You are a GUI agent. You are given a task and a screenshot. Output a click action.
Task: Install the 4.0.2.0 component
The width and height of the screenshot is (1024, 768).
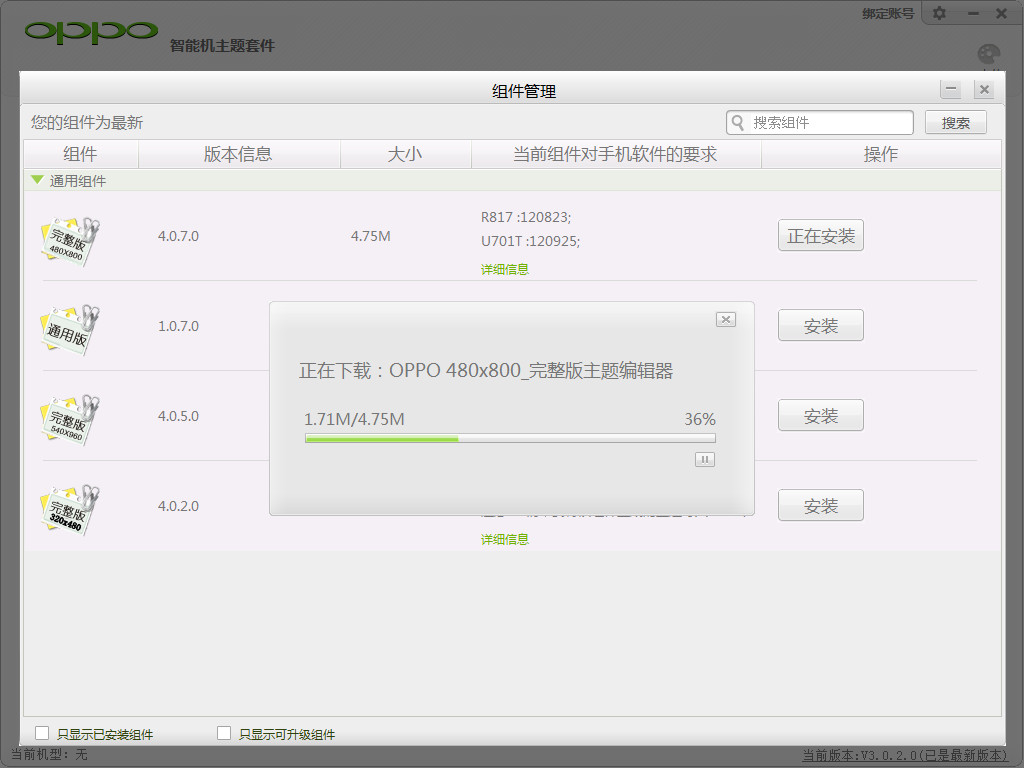821,505
